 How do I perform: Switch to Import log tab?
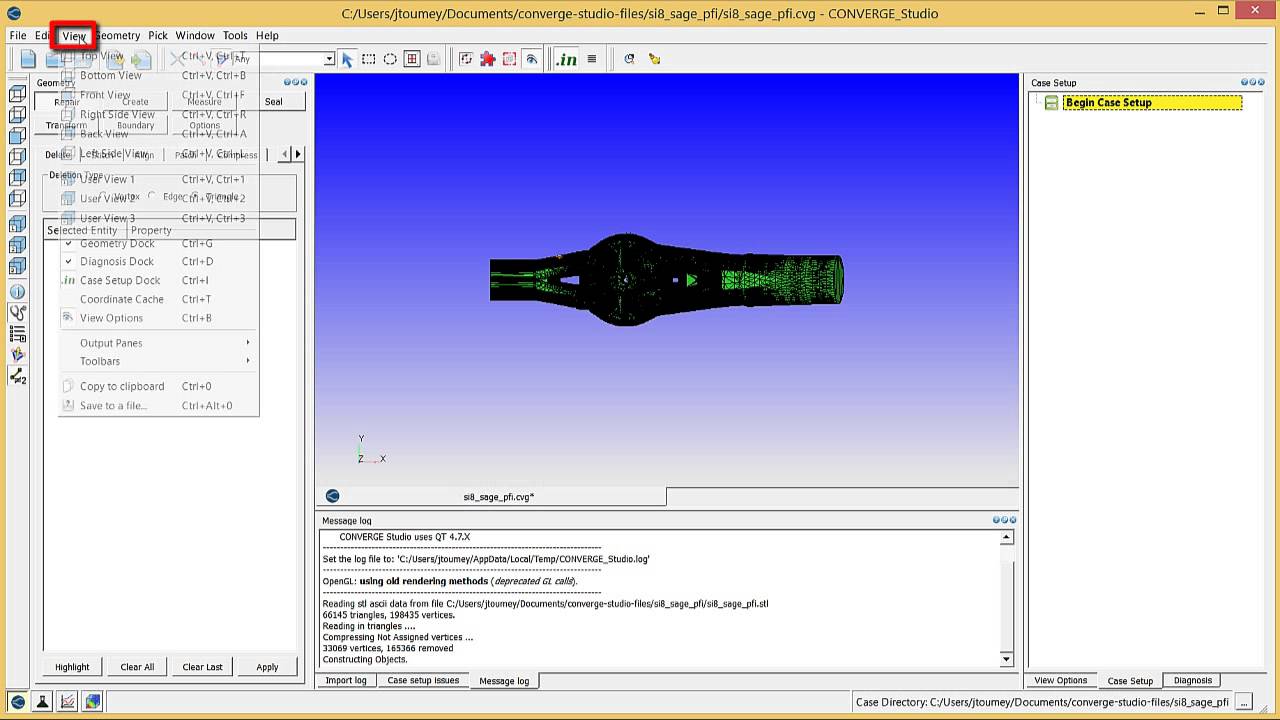[346, 680]
